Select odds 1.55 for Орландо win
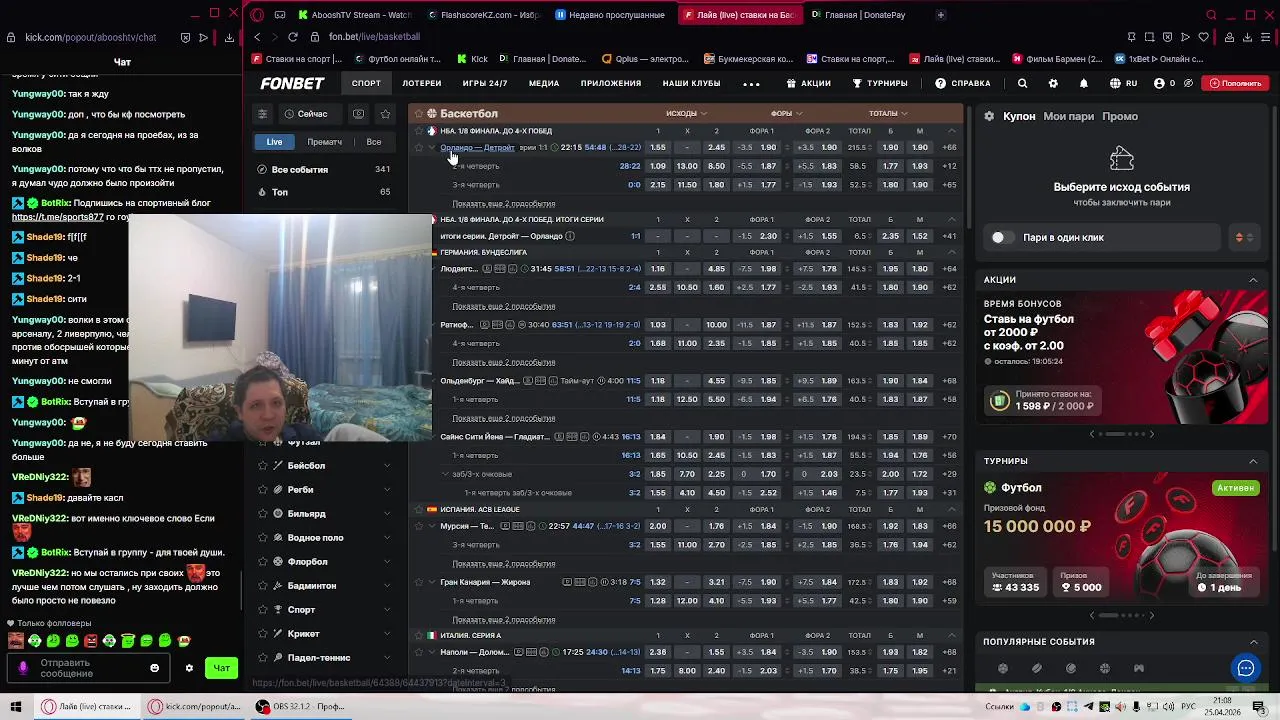1280x720 pixels. coord(658,148)
